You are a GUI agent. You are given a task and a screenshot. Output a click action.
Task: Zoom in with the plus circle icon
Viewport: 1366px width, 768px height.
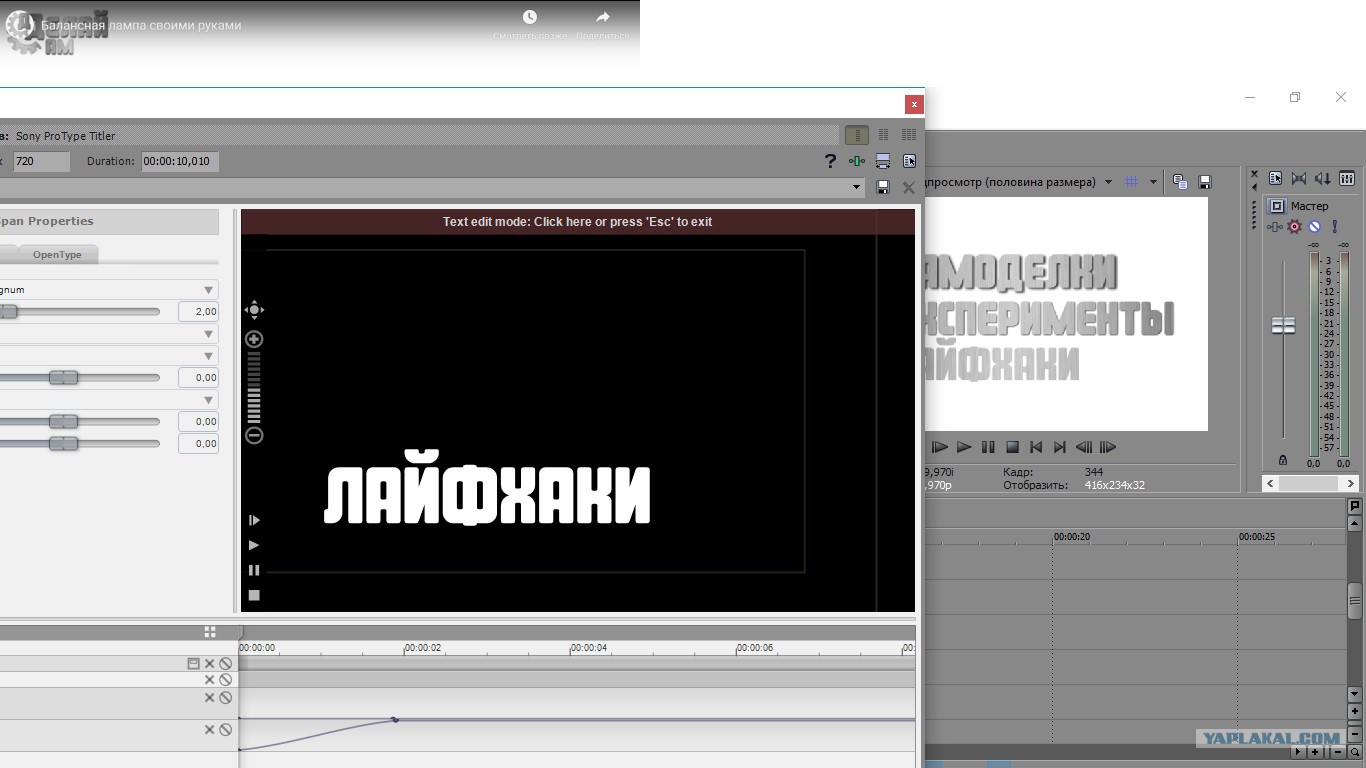254,339
